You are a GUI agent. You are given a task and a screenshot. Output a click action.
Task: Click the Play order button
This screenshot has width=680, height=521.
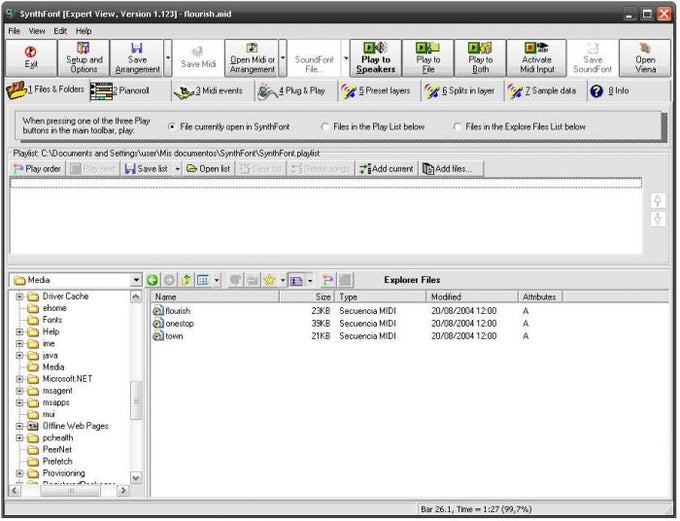click(37, 169)
